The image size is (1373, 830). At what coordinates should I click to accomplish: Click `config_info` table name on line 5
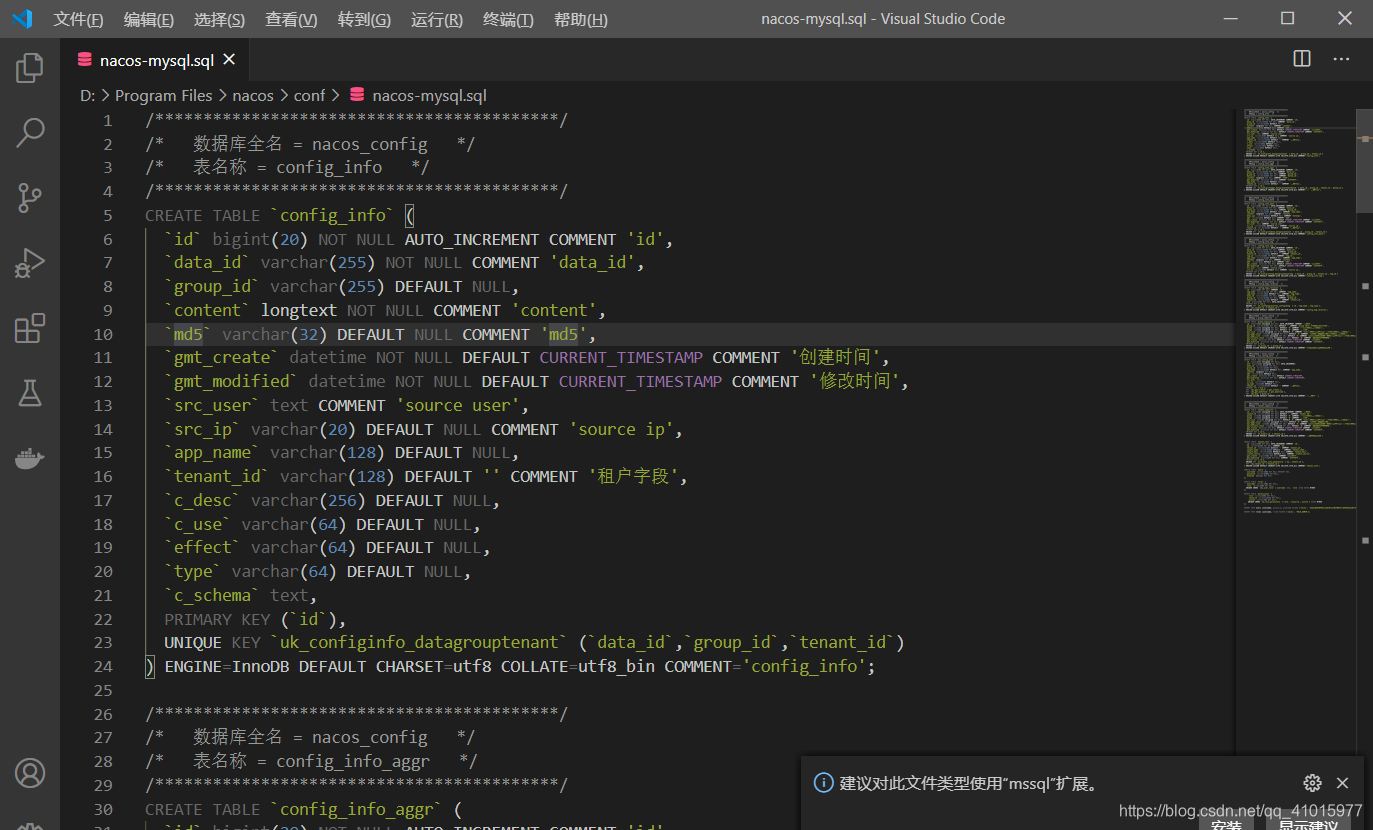[332, 215]
